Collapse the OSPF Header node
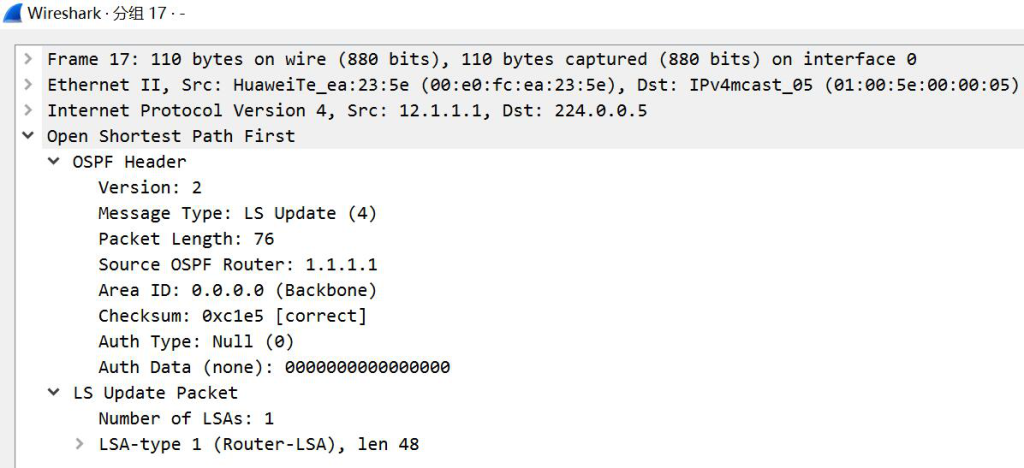This screenshot has width=1024, height=468. 54,161
